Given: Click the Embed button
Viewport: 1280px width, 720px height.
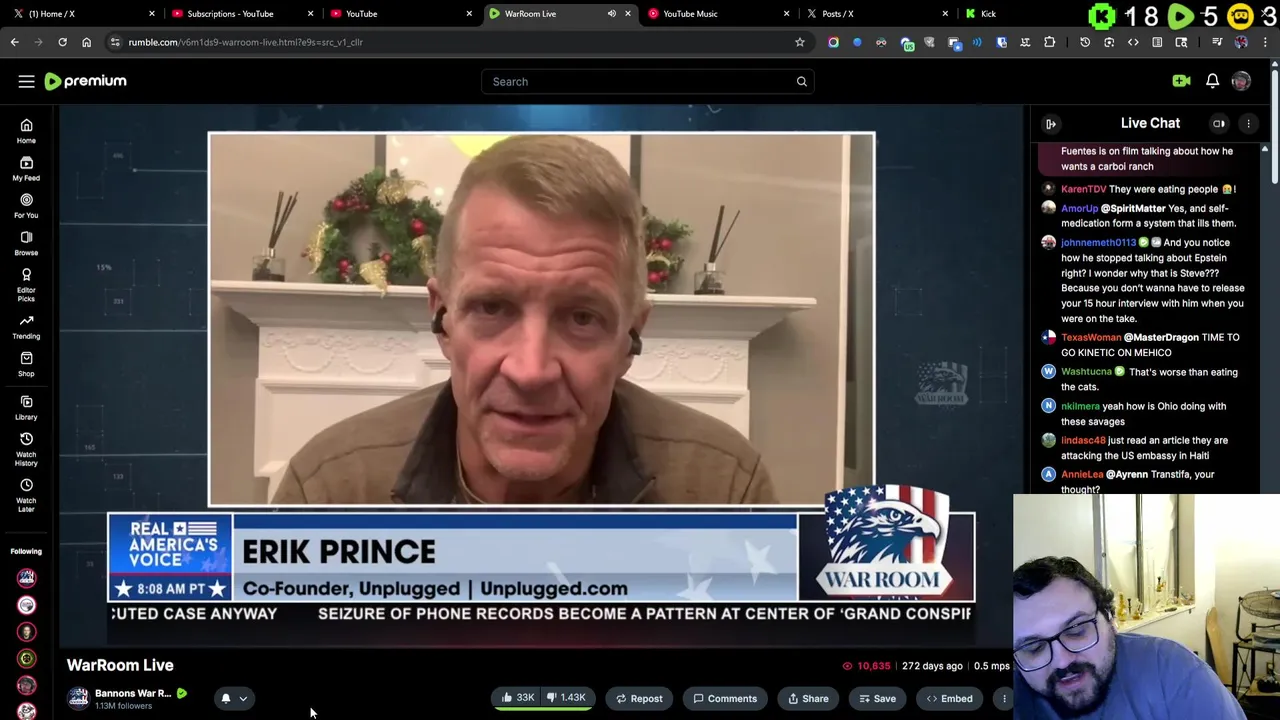Looking at the screenshot, I should [949, 699].
